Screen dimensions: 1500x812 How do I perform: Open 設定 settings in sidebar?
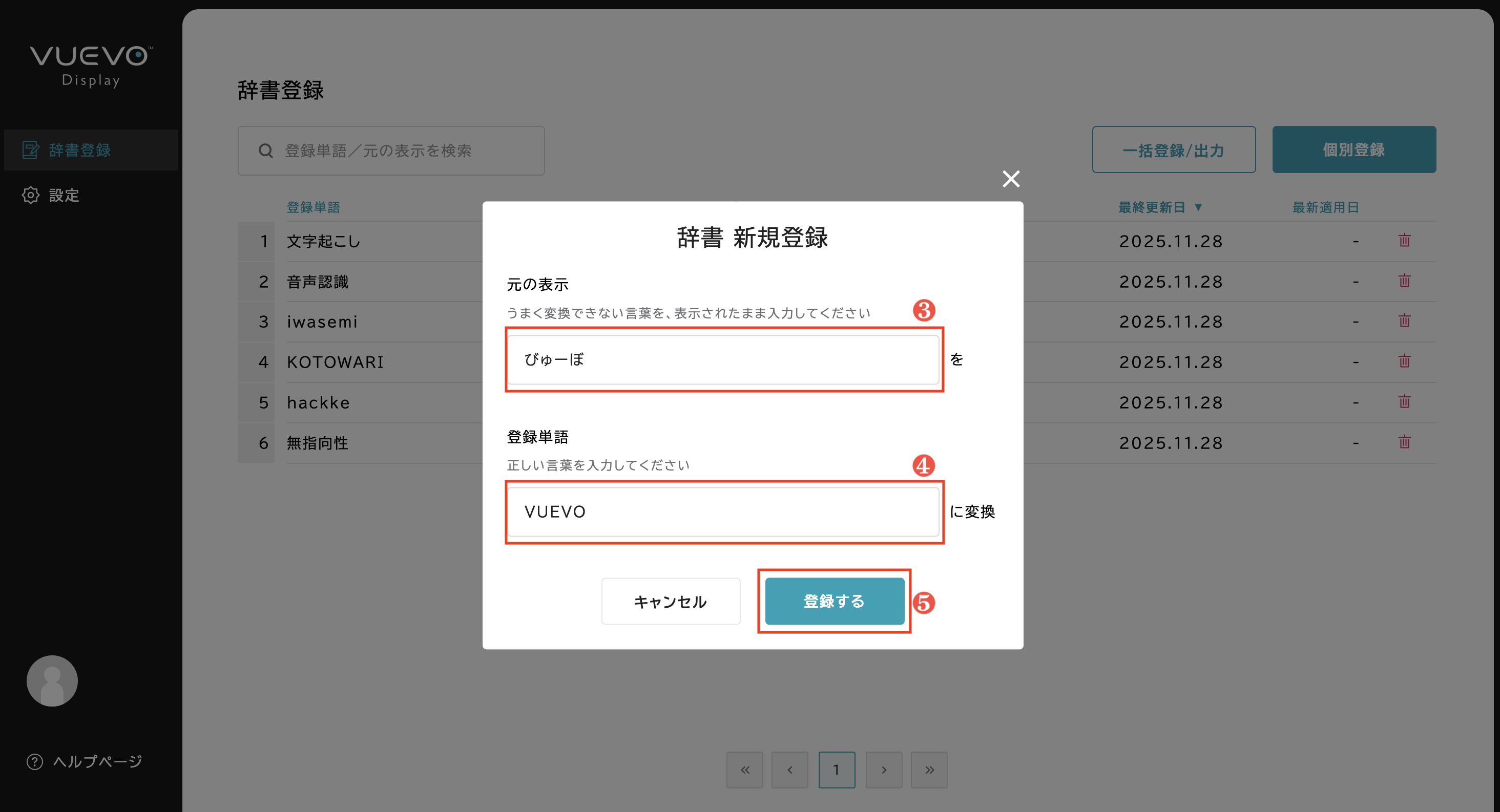(63, 195)
